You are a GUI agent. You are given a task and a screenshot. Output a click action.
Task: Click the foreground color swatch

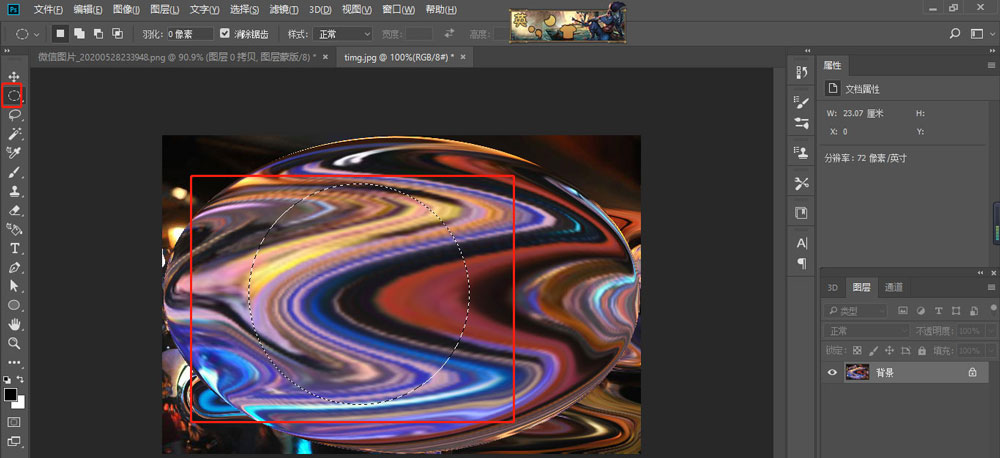(11, 395)
